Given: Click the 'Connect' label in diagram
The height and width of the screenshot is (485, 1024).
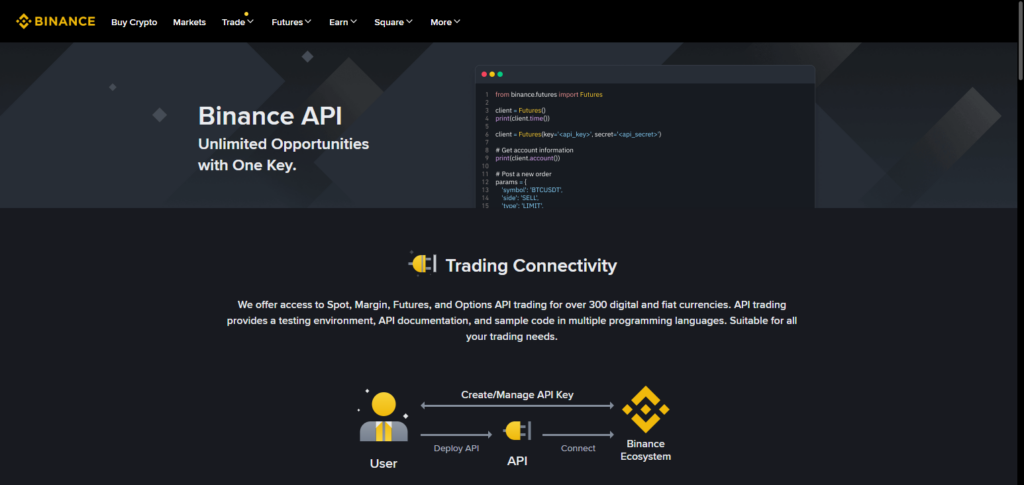Looking at the screenshot, I should pyautogui.click(x=578, y=448).
